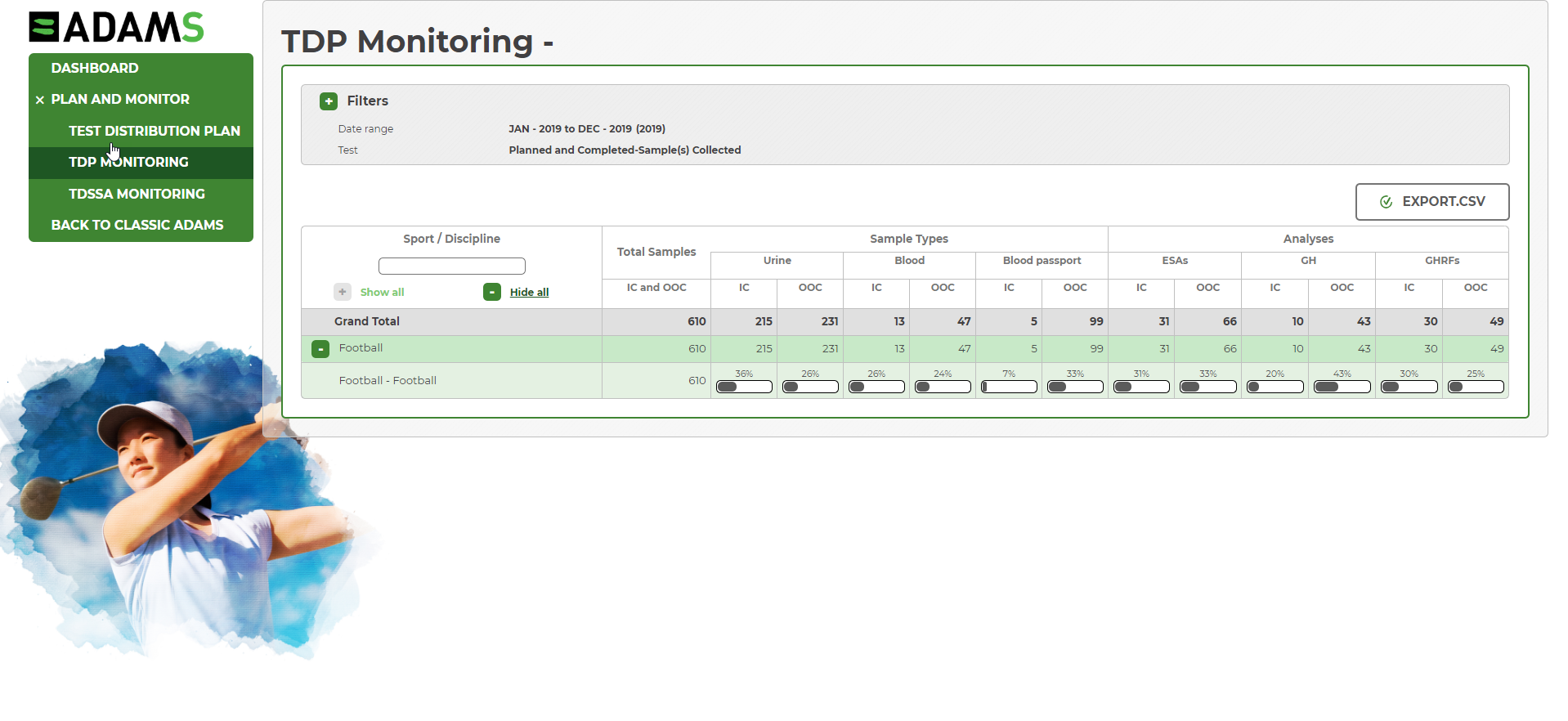The height and width of the screenshot is (721, 1568).
Task: Click the Analyses header
Action: (x=1308, y=239)
